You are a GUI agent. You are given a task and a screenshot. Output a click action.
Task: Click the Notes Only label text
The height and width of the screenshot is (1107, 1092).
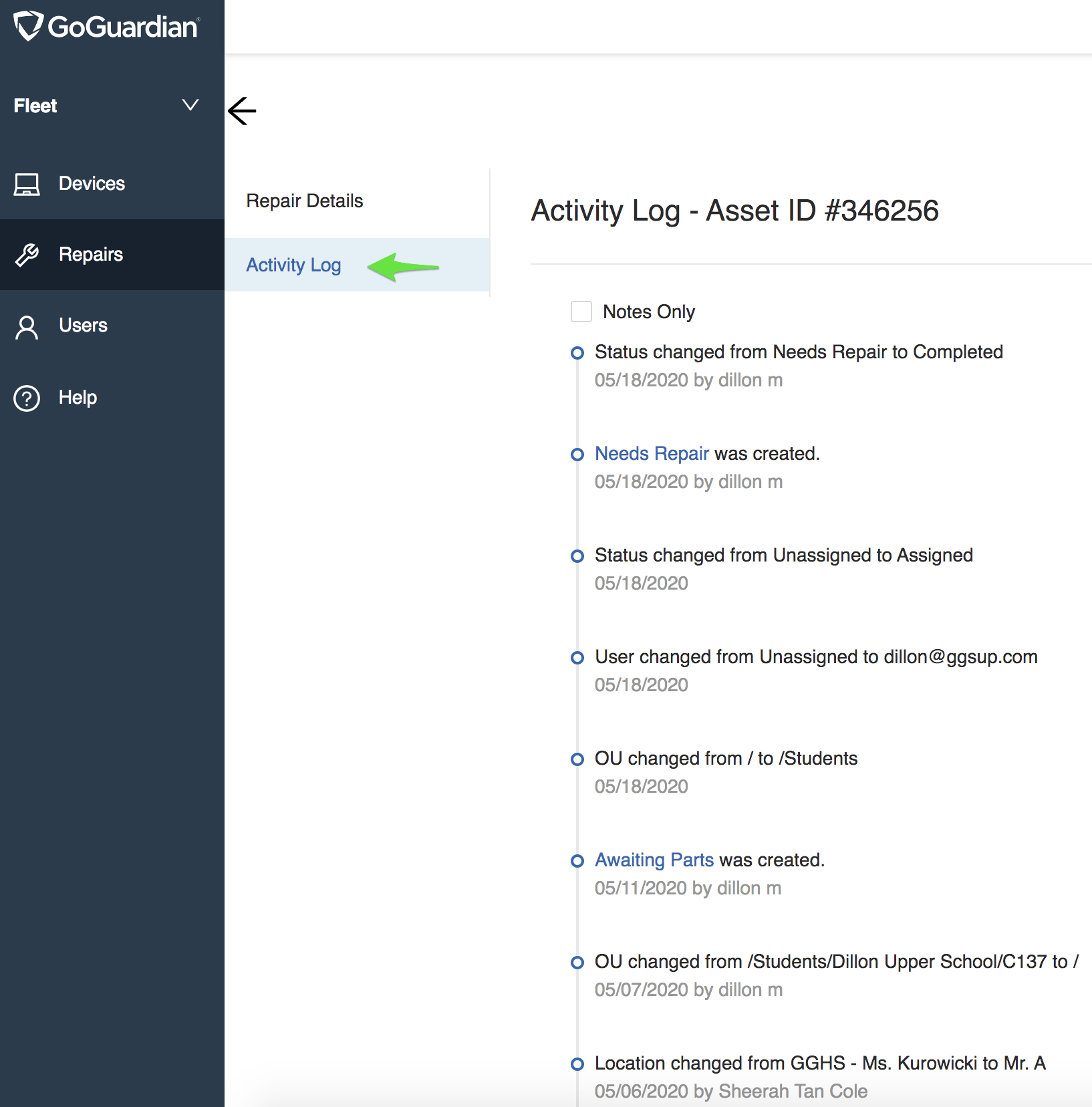coord(649,312)
